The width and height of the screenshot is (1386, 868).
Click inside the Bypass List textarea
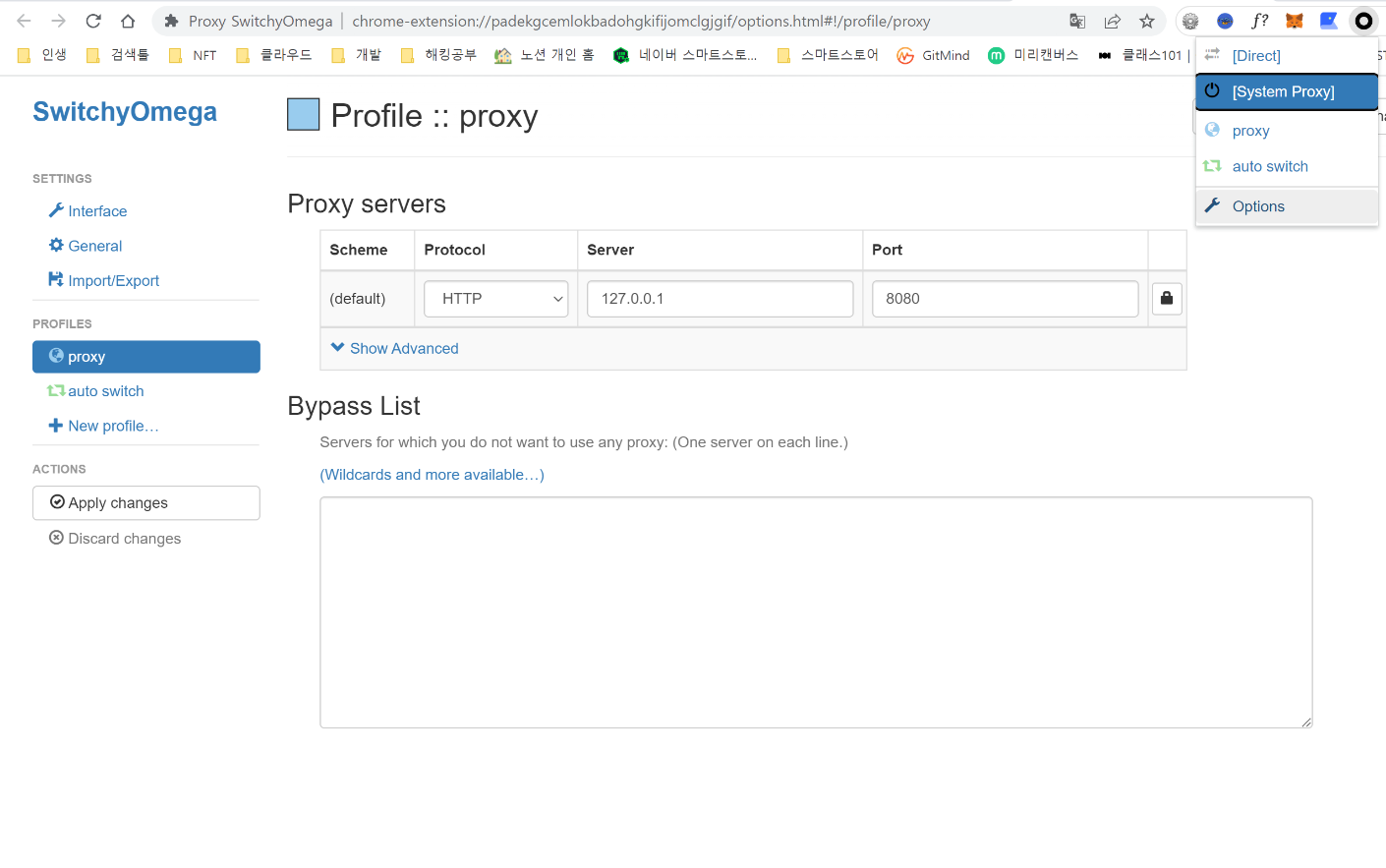816,612
